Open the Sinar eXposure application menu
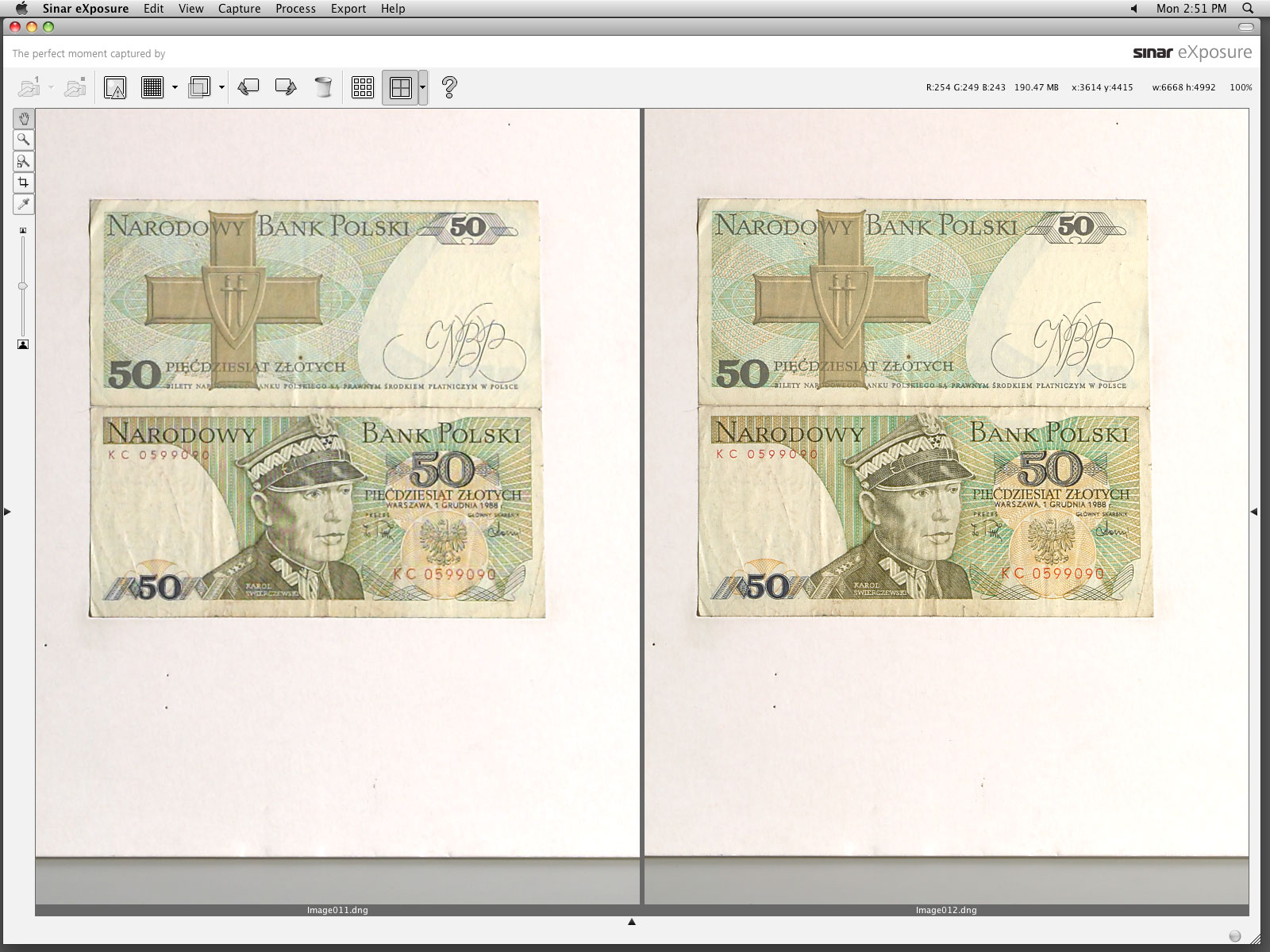Viewport: 1270px width, 952px height. [x=86, y=9]
